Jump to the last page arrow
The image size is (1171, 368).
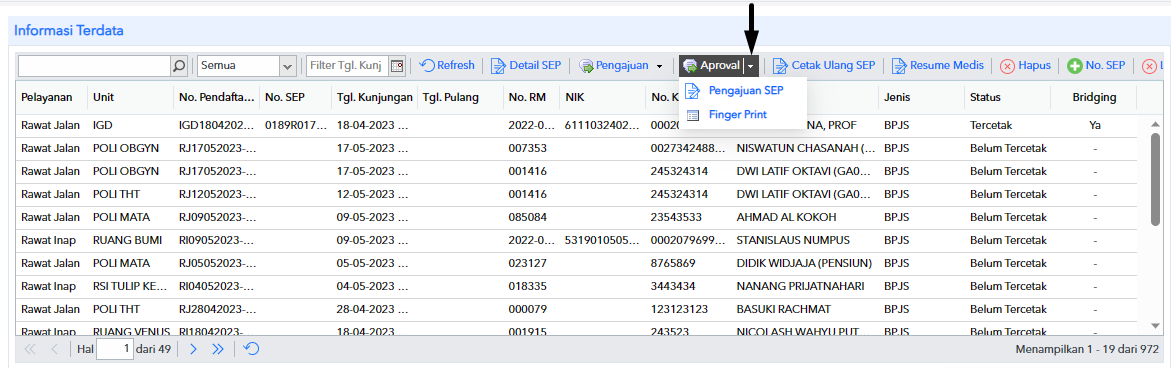click(217, 349)
